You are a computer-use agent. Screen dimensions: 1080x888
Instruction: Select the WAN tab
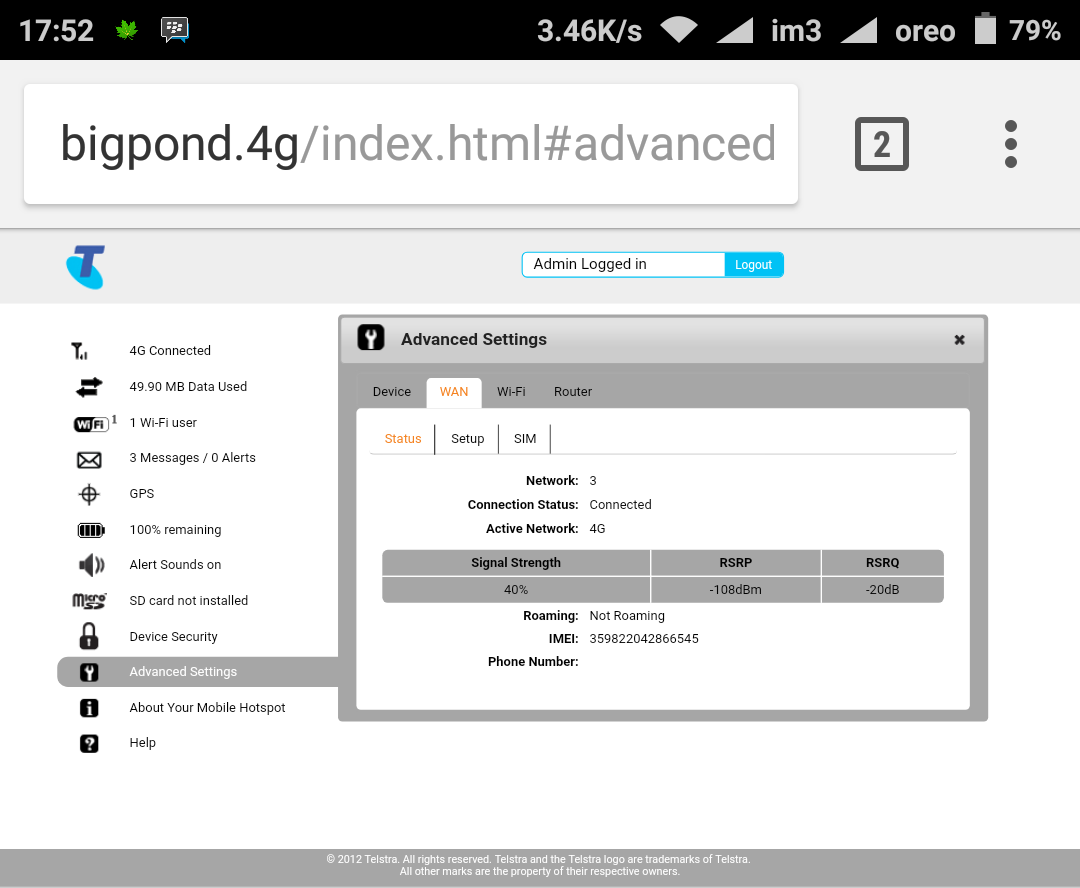[454, 392]
